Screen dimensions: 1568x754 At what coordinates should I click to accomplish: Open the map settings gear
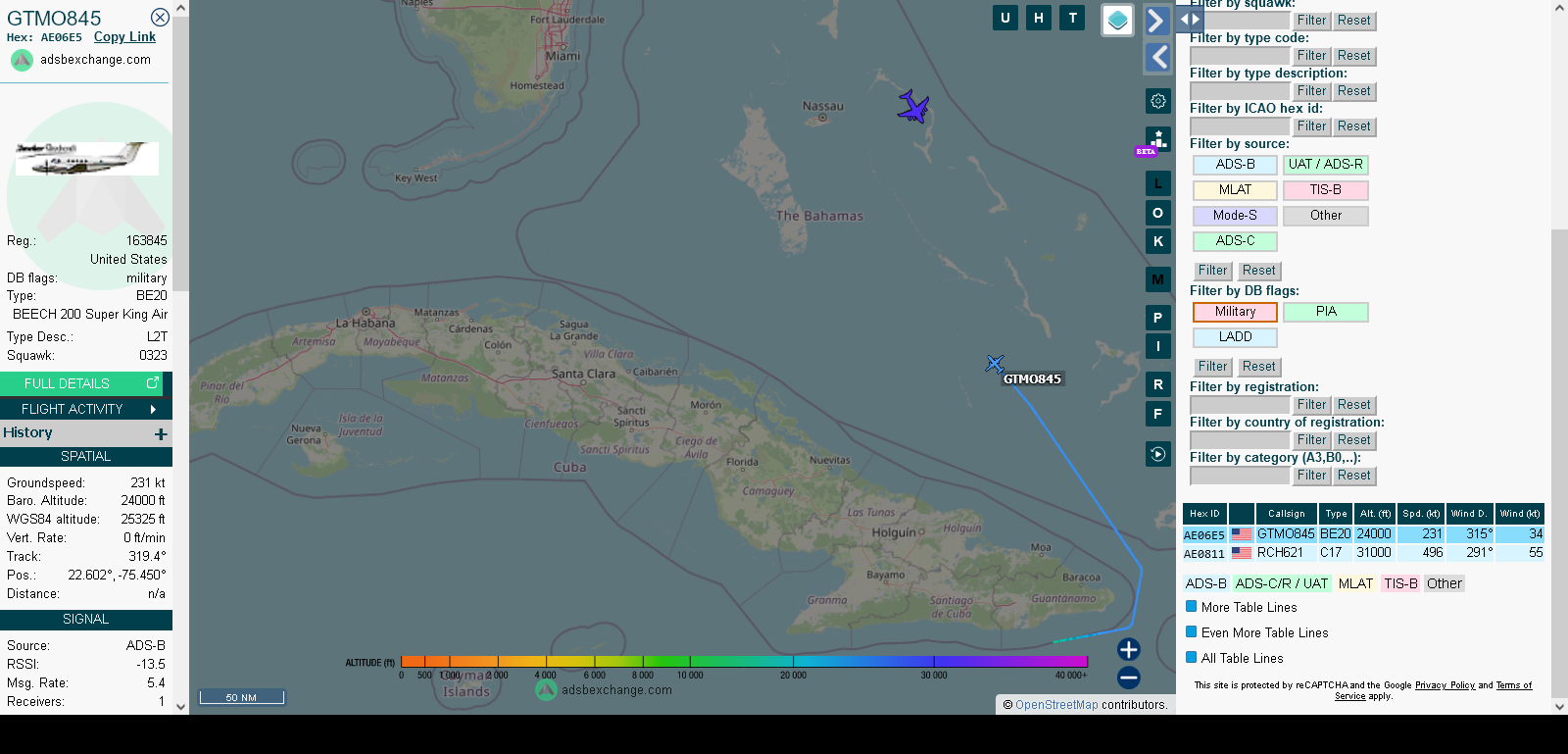pyautogui.click(x=1158, y=101)
